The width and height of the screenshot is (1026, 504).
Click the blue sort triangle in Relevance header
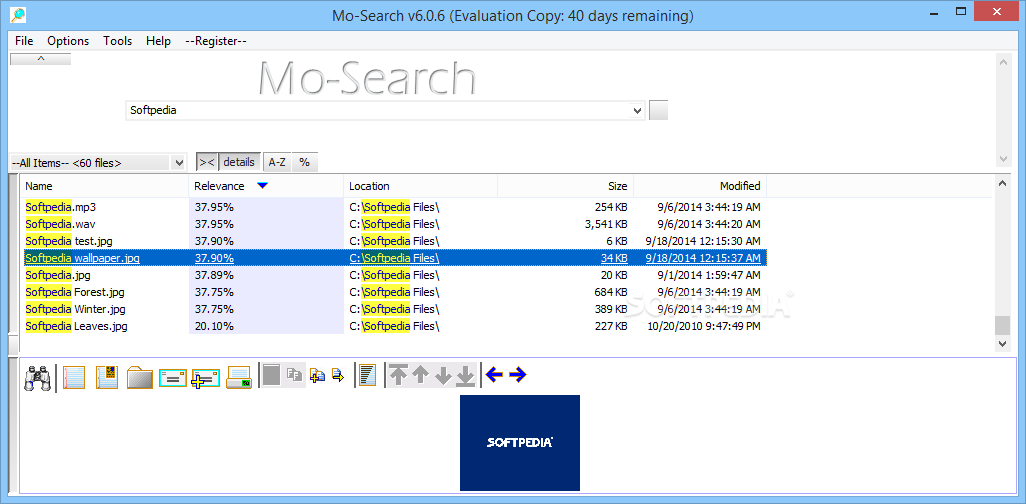coord(262,186)
